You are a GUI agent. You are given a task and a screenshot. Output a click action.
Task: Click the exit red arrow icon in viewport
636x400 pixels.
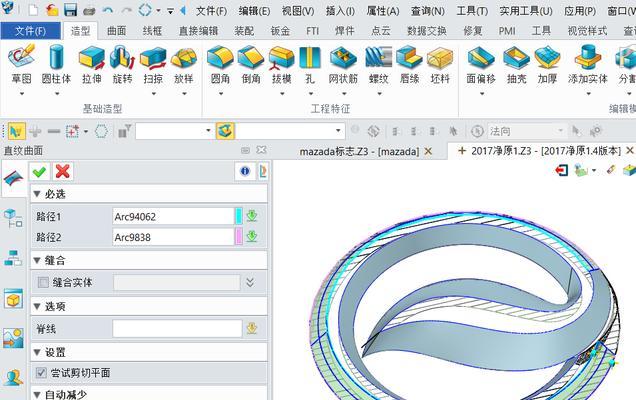[x=562, y=170]
